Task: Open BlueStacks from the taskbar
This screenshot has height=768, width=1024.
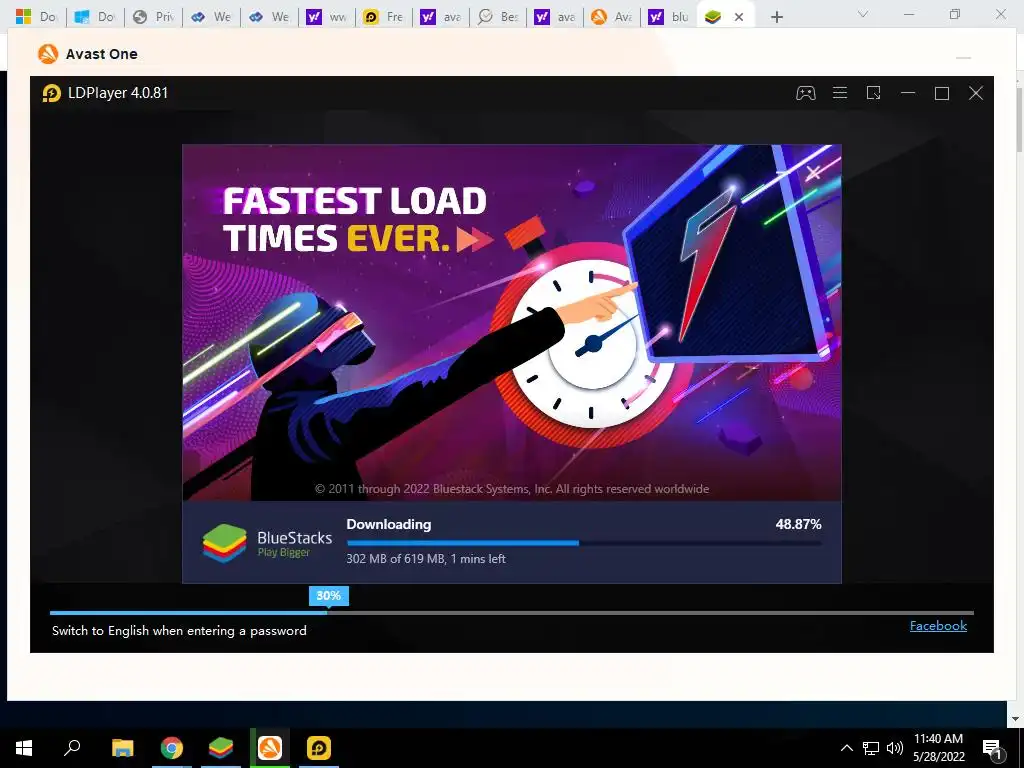Action: pyautogui.click(x=221, y=748)
